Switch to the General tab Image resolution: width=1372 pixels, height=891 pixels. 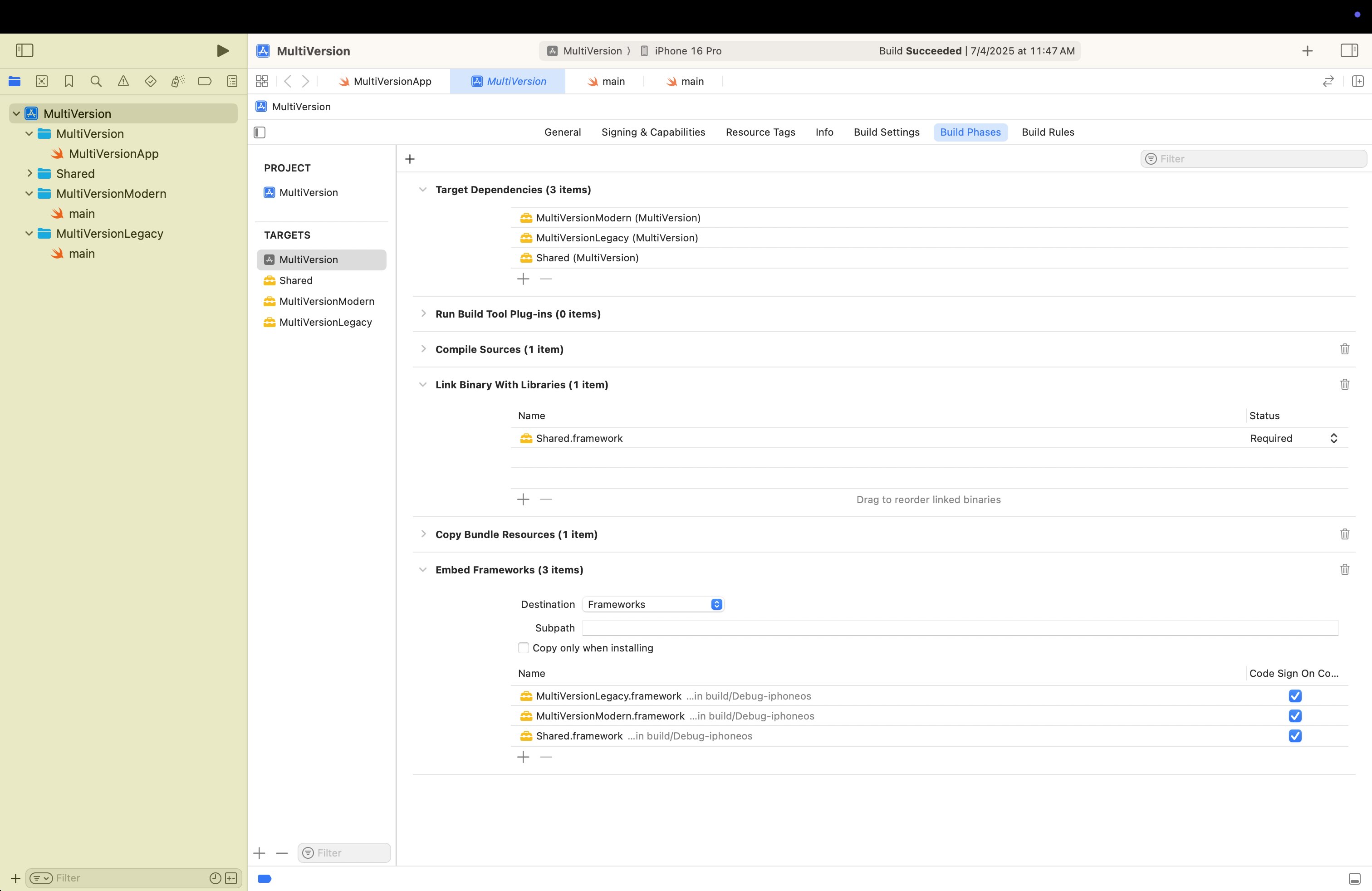[562, 132]
